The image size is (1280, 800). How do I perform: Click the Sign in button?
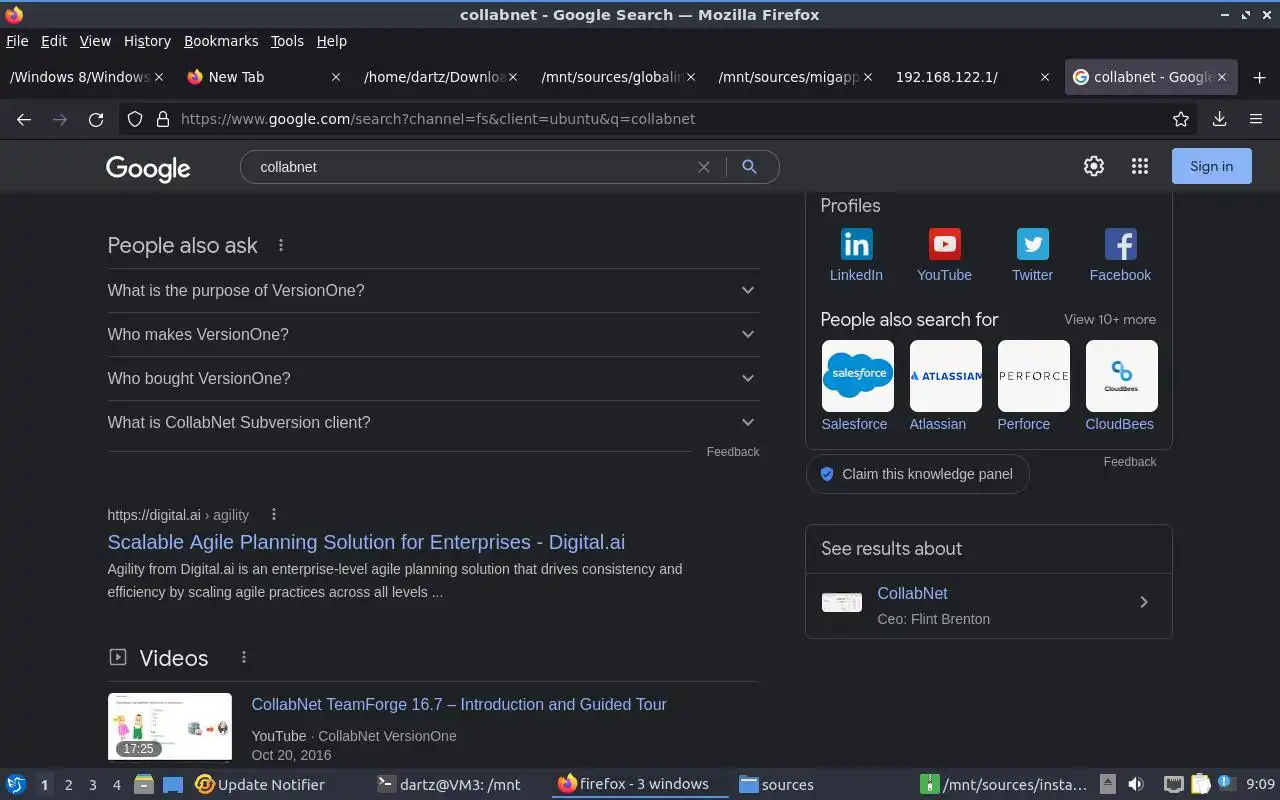pyautogui.click(x=1211, y=166)
